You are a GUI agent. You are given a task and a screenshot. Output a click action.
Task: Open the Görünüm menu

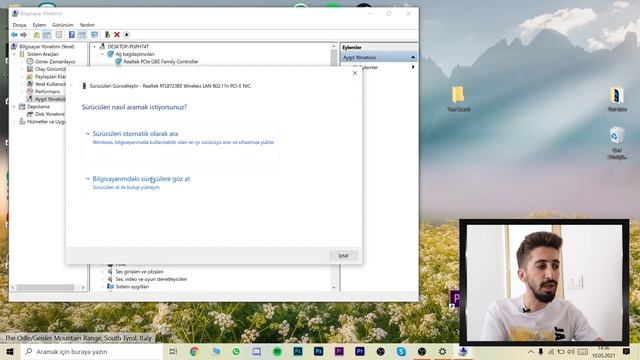[x=62, y=25]
